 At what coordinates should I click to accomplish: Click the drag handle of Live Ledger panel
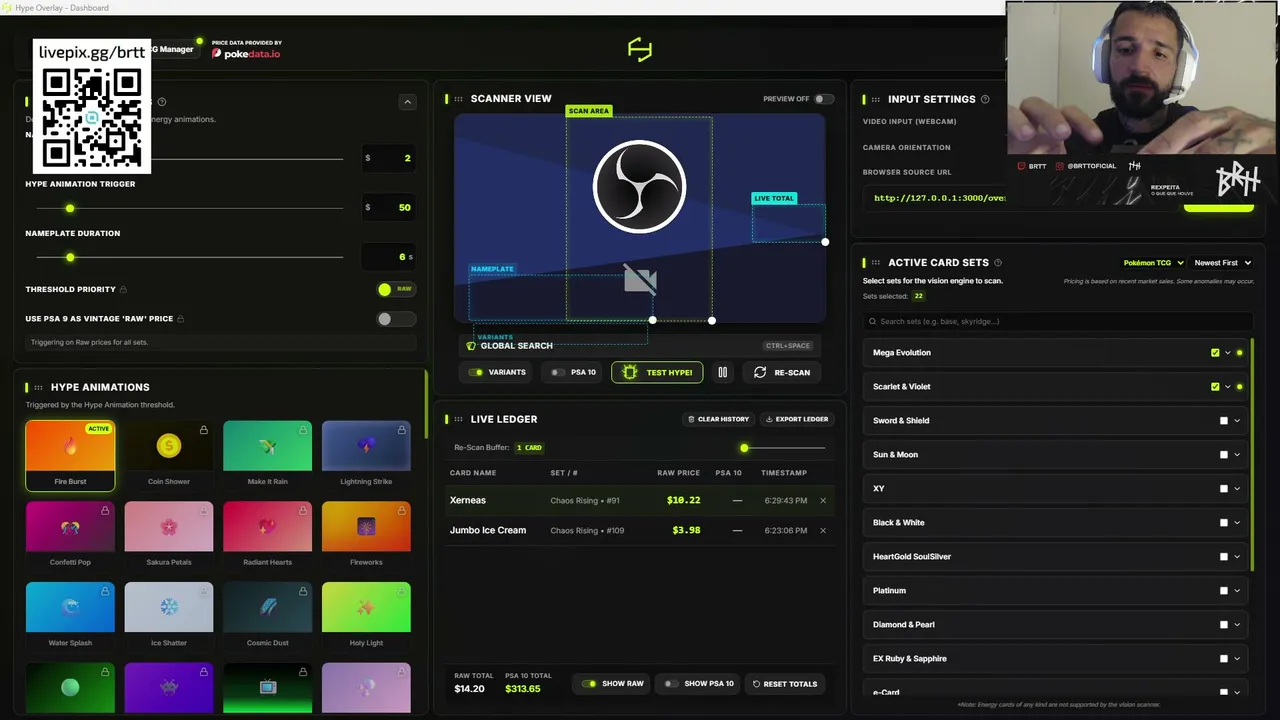click(x=459, y=419)
